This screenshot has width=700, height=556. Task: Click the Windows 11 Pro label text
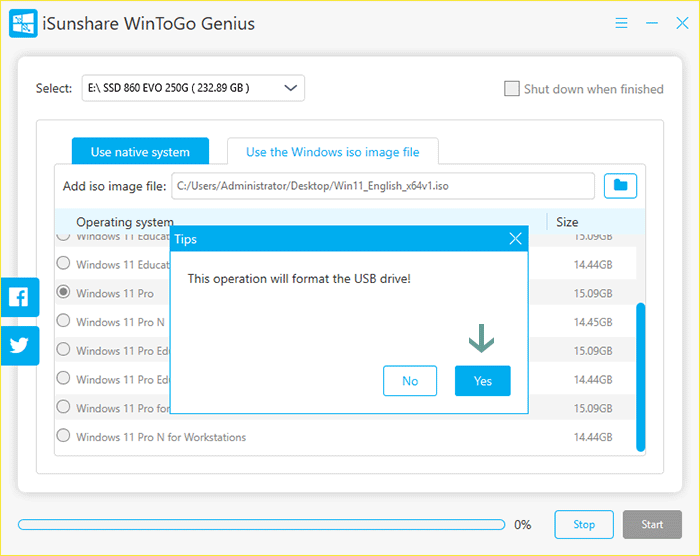point(115,293)
